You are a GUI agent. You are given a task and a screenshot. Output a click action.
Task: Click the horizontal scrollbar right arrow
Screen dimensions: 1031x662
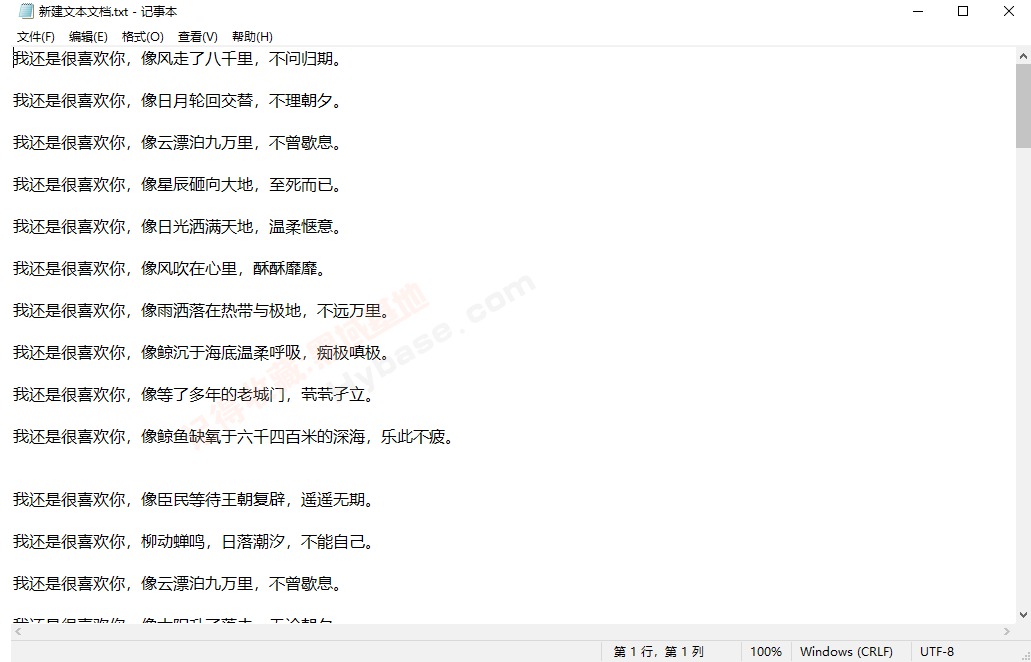click(1006, 632)
